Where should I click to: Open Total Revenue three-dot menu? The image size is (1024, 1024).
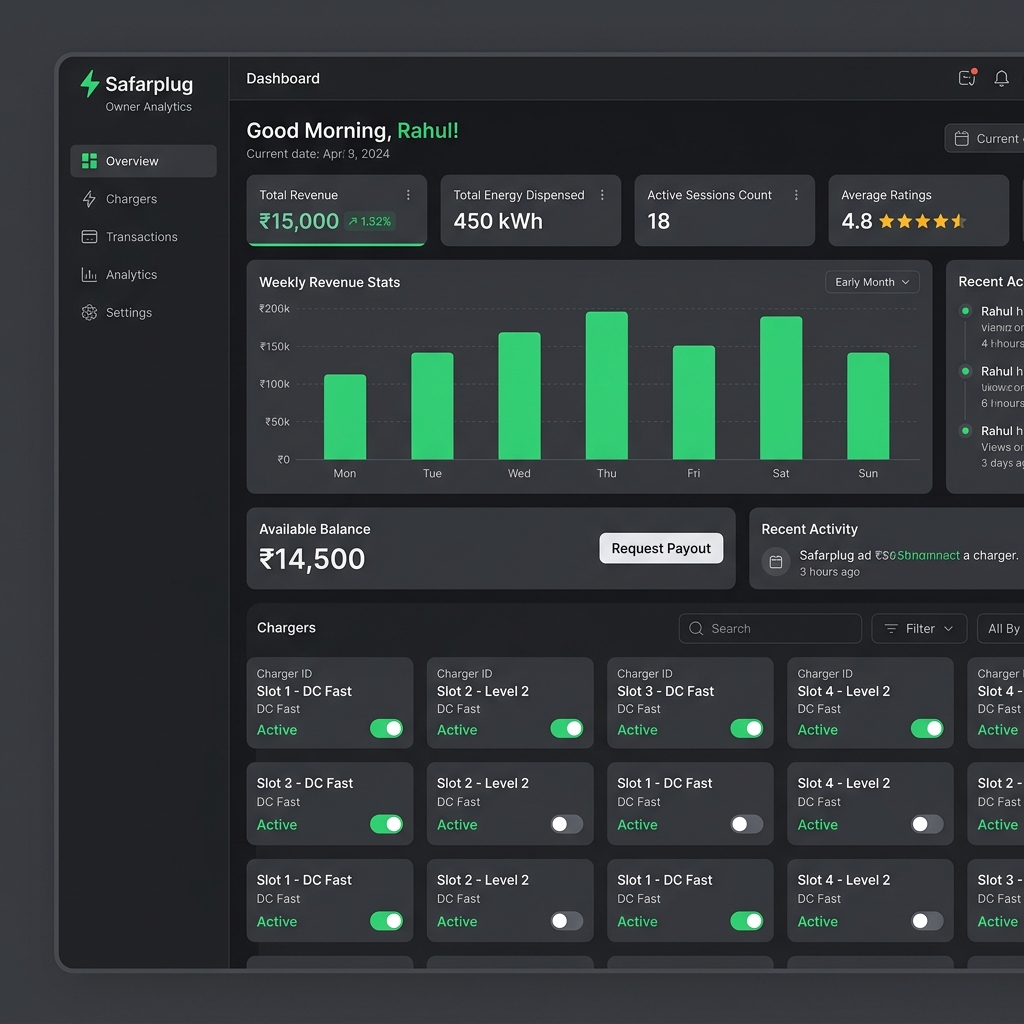(x=408, y=195)
